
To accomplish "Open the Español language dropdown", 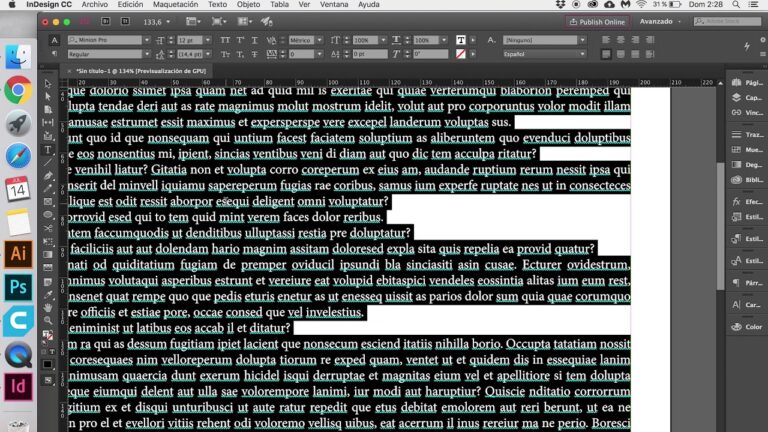I will tap(543, 54).
